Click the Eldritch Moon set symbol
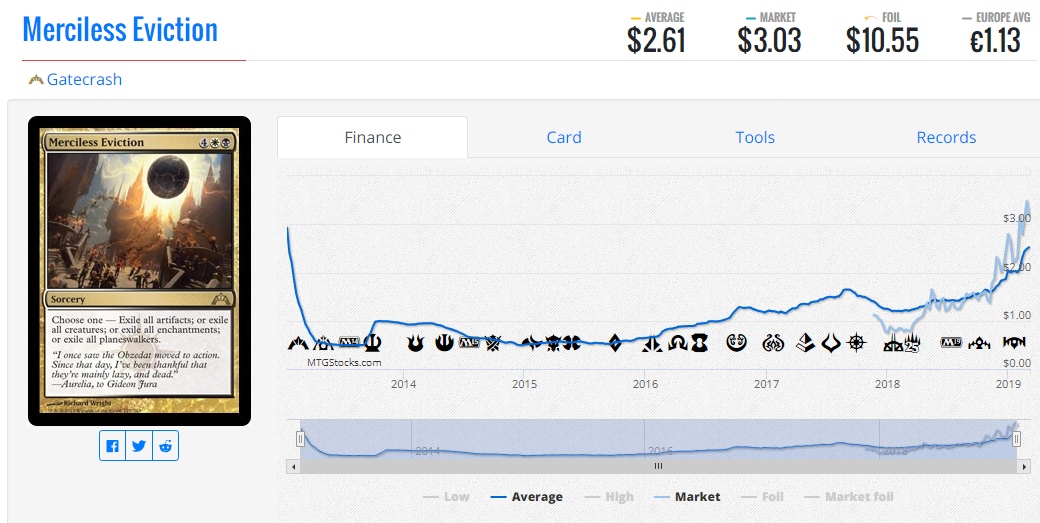1040x523 pixels. 700,343
